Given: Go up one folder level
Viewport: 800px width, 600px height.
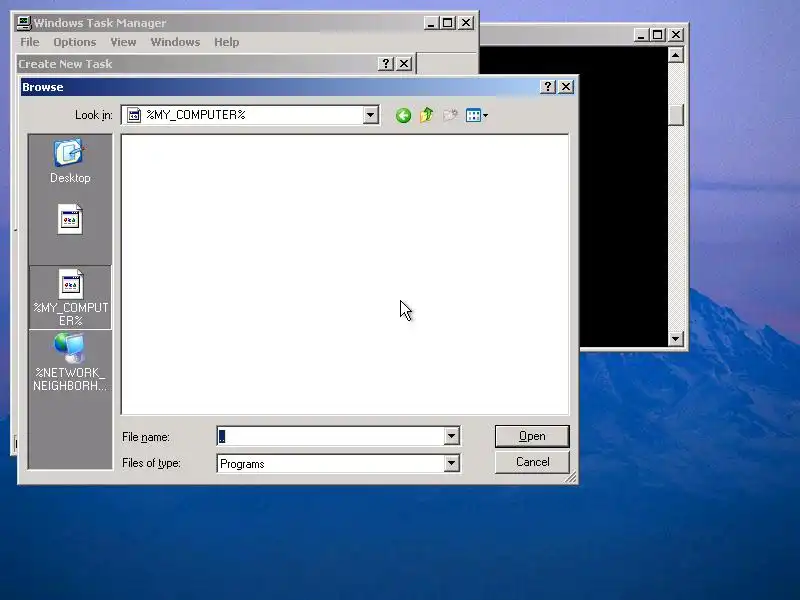Looking at the screenshot, I should click(427, 115).
